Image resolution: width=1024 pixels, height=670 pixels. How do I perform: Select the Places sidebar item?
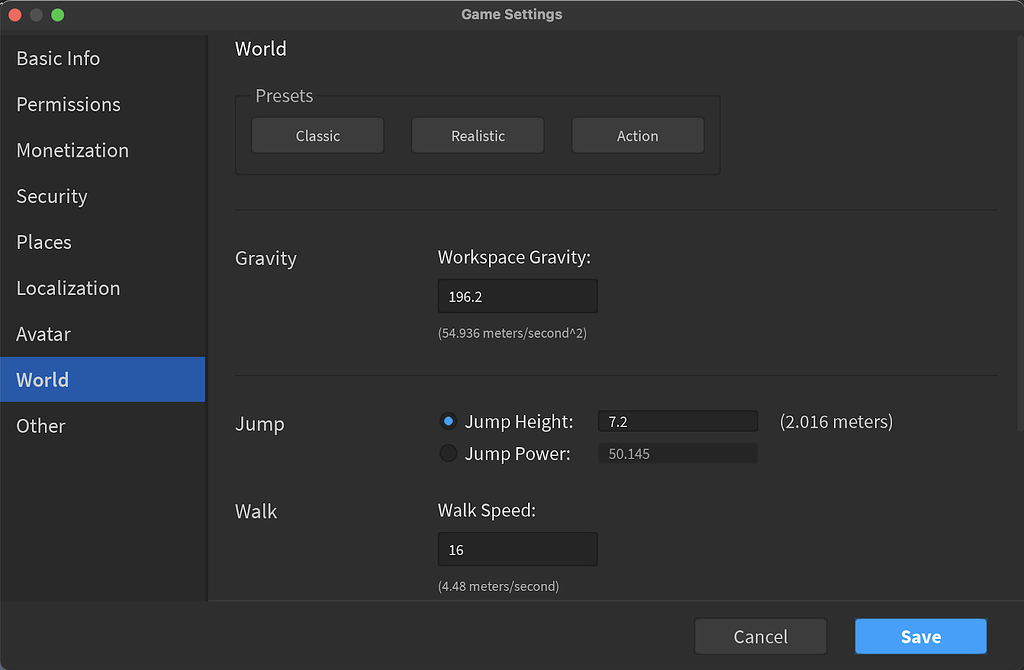click(44, 243)
